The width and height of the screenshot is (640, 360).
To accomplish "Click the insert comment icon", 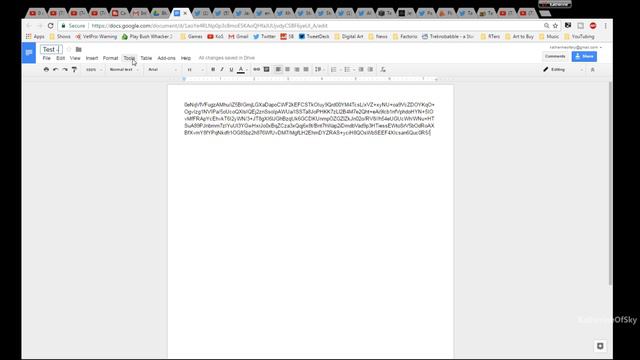I will [267, 70].
